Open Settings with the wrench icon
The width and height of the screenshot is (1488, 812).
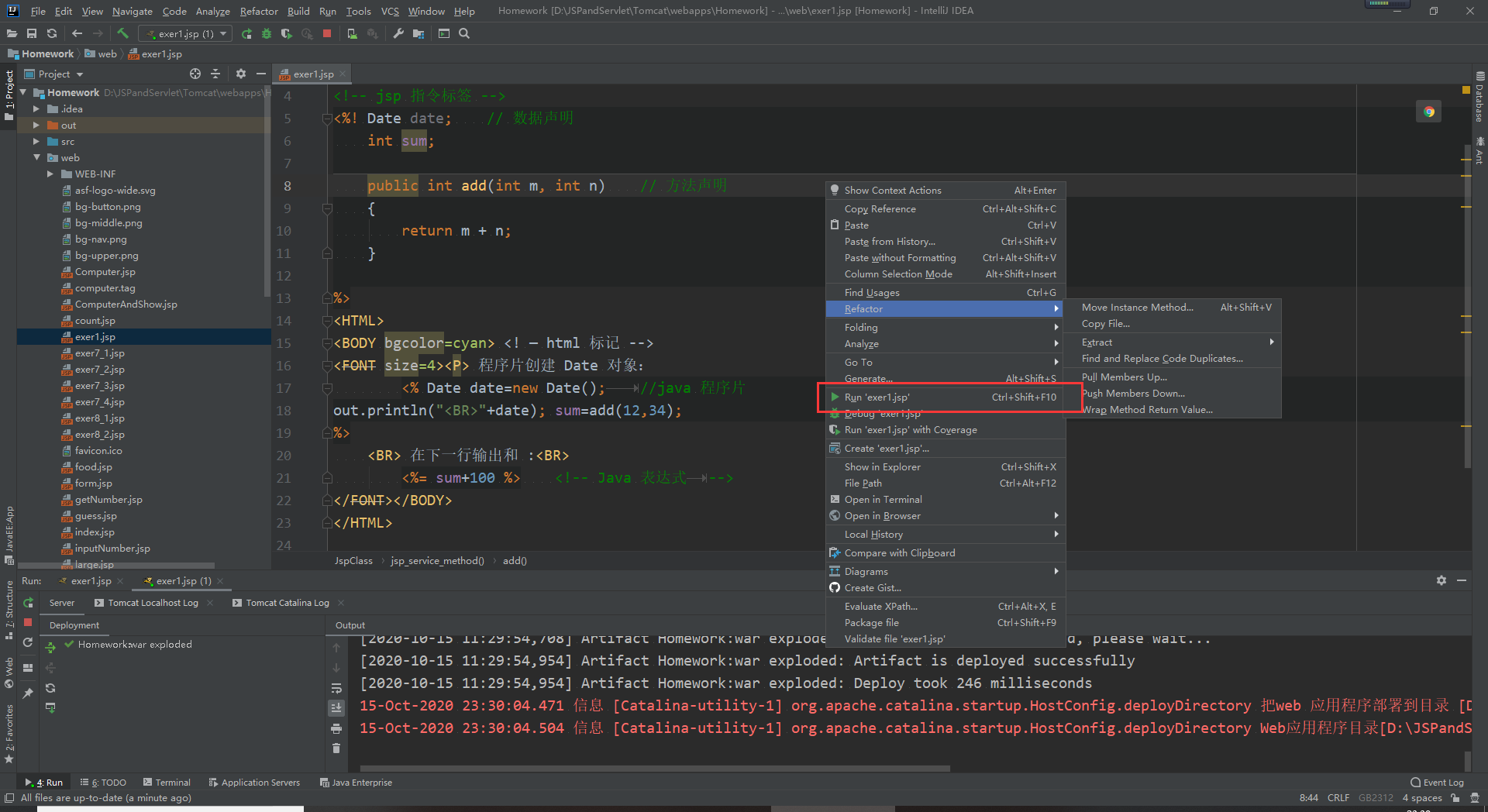(398, 33)
